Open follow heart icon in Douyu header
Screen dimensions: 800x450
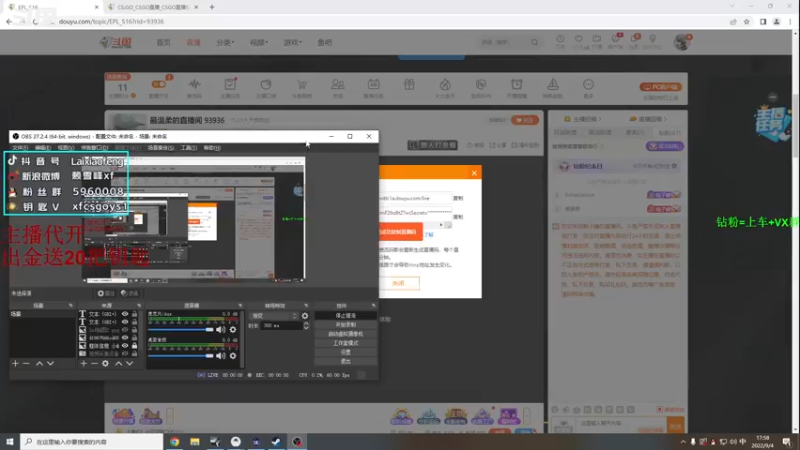(x=579, y=41)
